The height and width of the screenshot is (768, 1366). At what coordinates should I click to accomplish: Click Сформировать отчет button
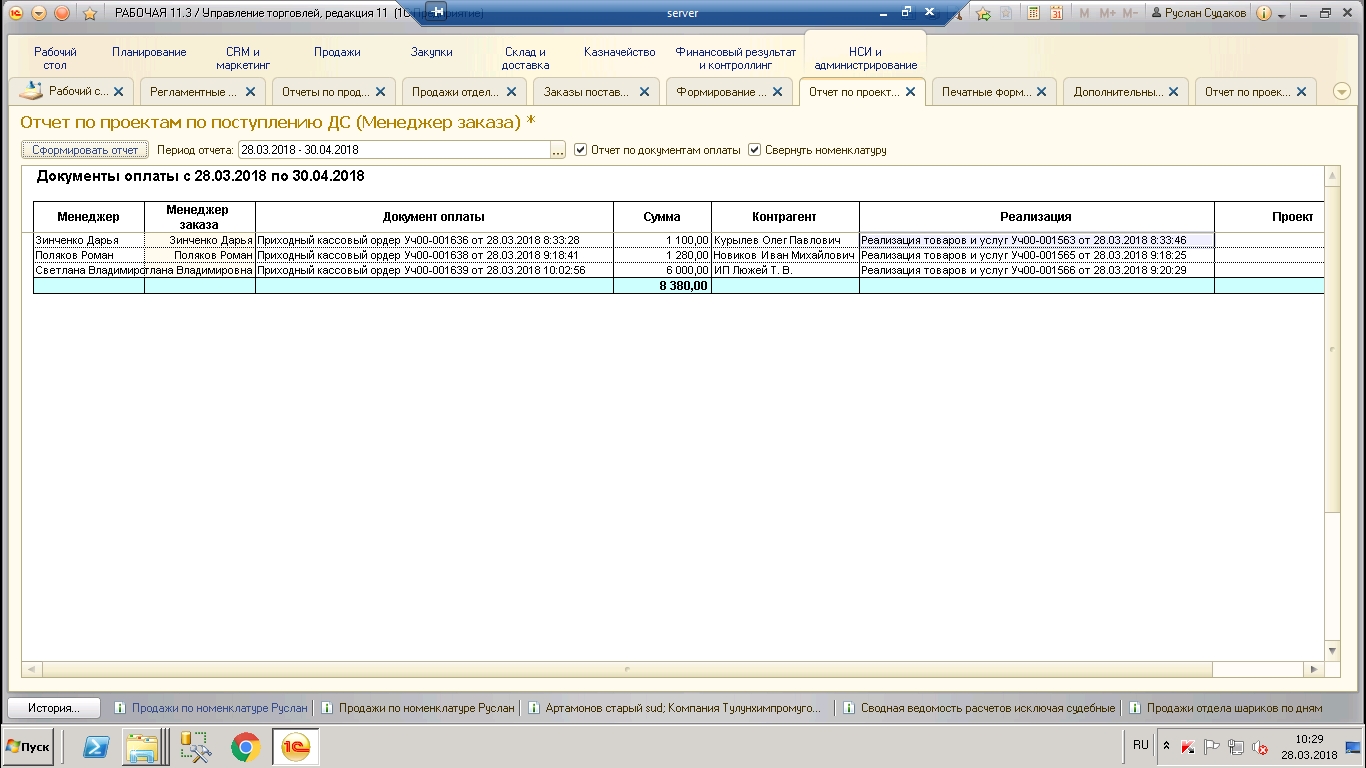[x=85, y=150]
